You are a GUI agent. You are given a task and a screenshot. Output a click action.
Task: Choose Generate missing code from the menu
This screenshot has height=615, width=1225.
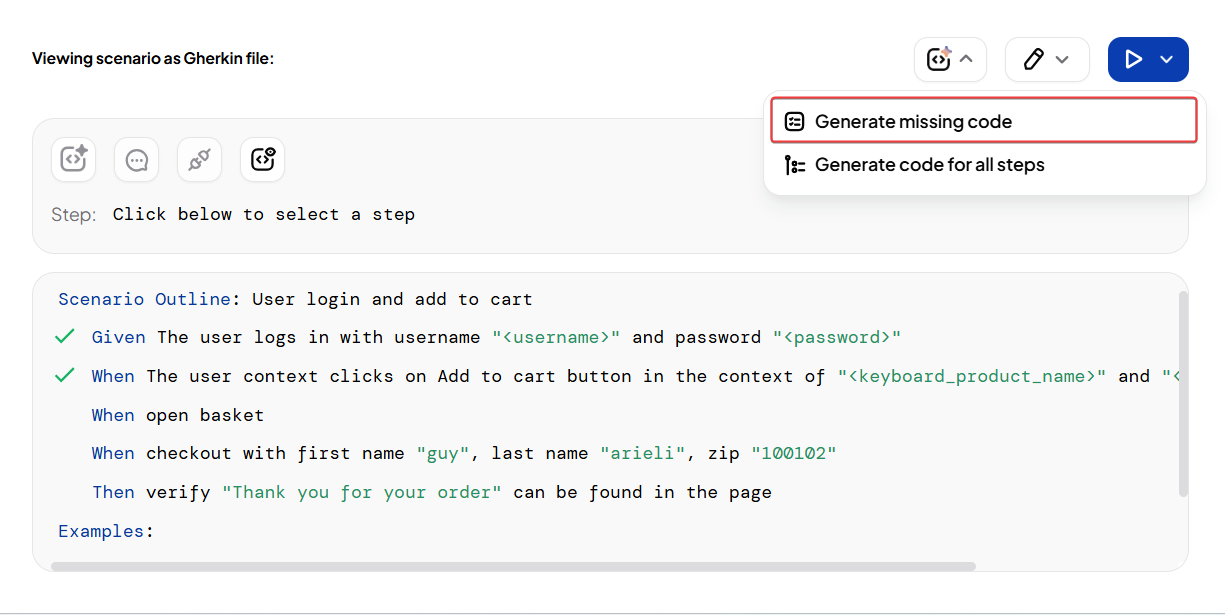pos(913,122)
